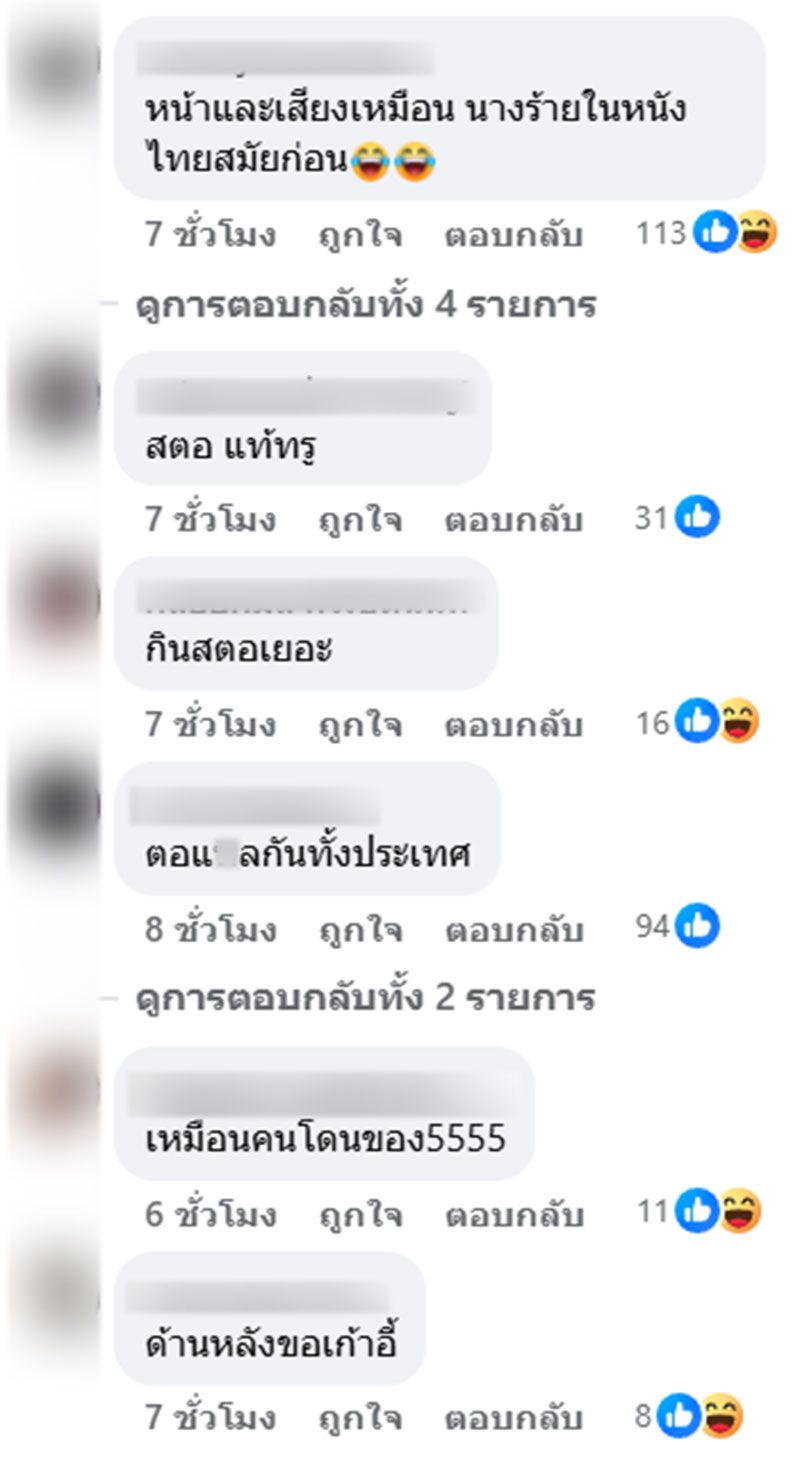Click the like icon next to 94
800x1459 pixels.
pyautogui.click(x=698, y=927)
